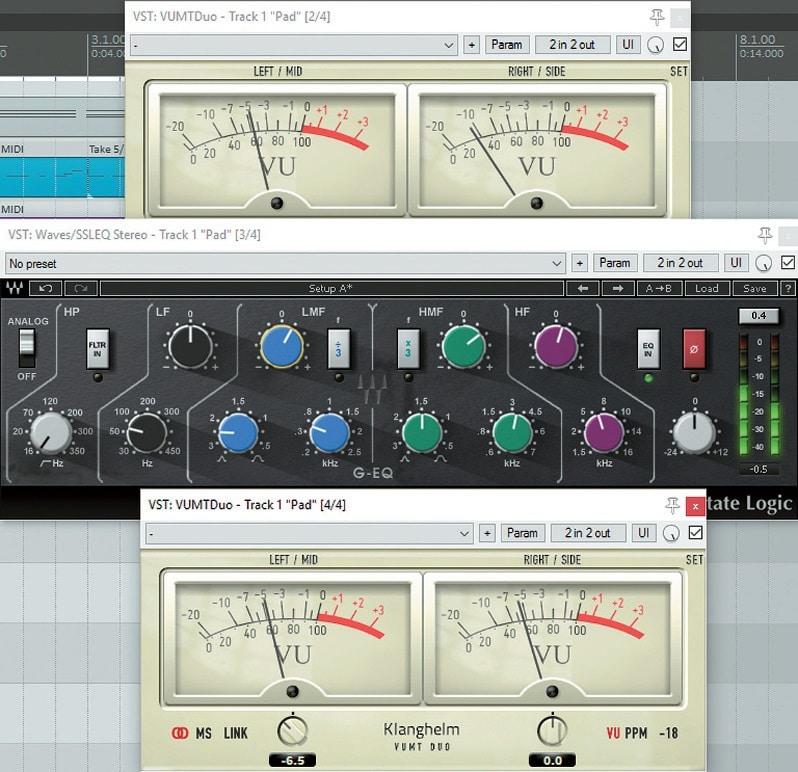Viewport: 798px width, 772px height.
Task: Click UI button in VUMTDuo [2/4]
Action: pos(628,45)
